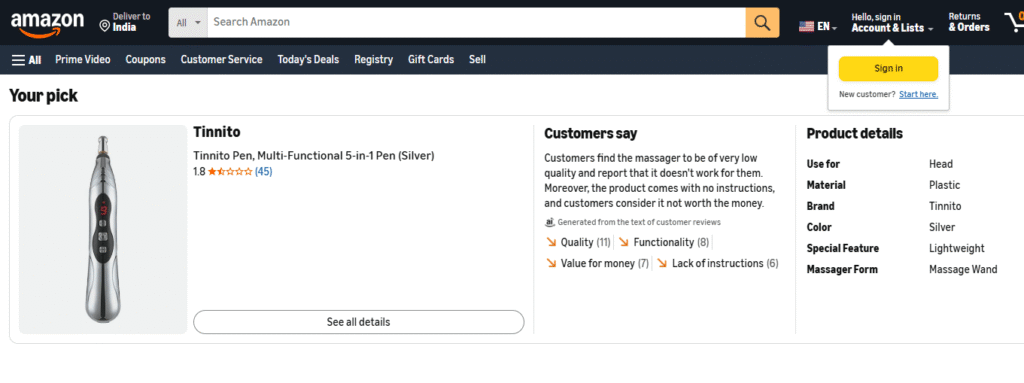Click the Customers say heading

point(590,134)
